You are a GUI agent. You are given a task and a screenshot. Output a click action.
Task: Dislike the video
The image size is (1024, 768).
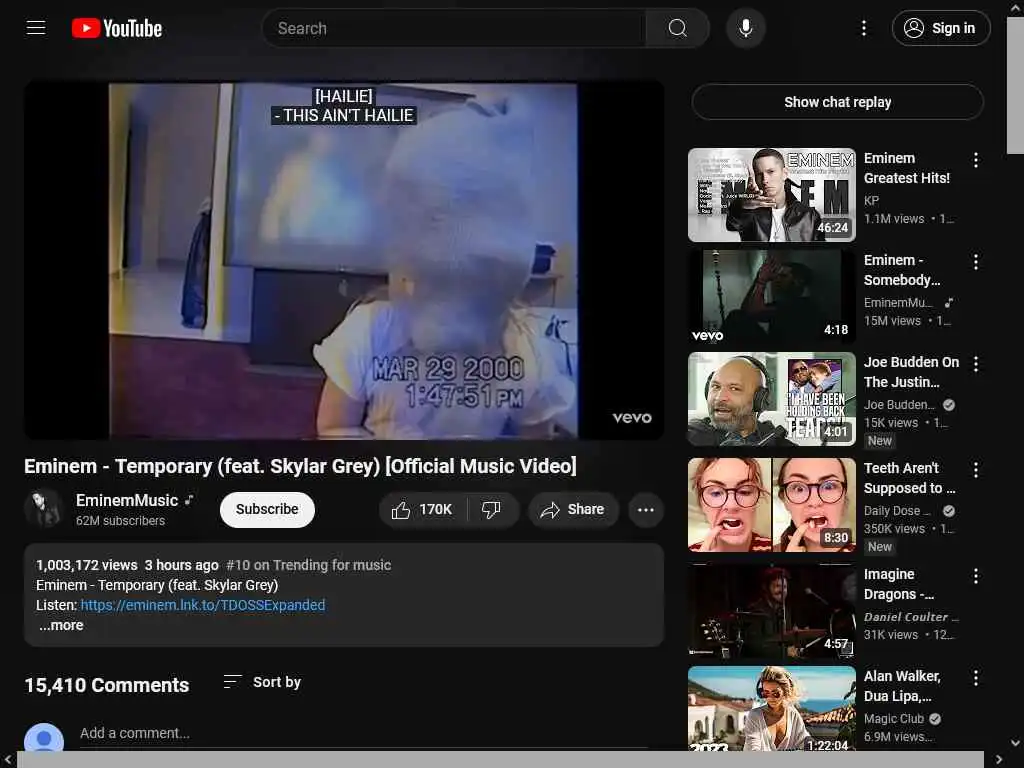492,509
